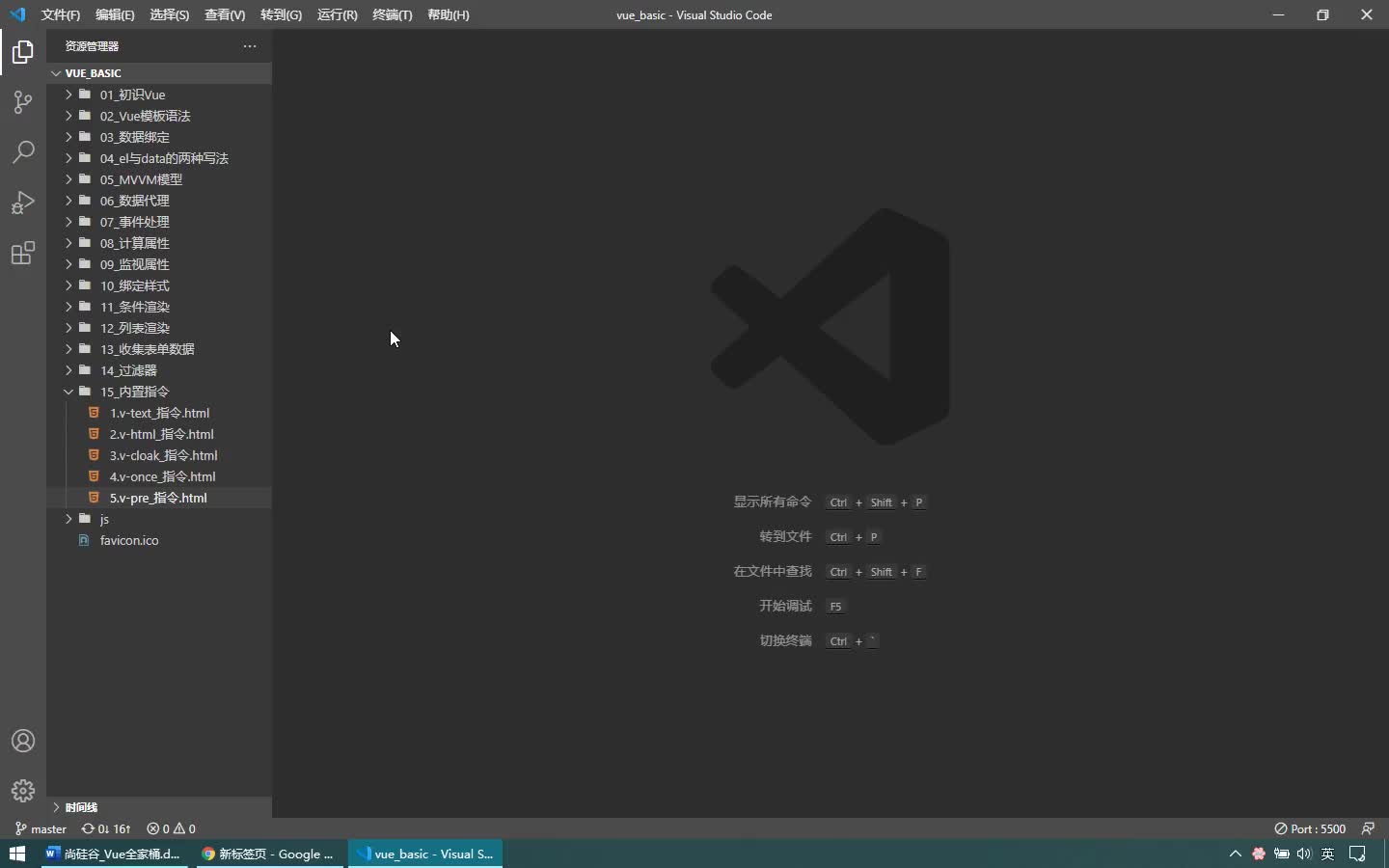Collapse the 15_内置指令 folder
This screenshot has width=1389, height=868.
click(159, 392)
